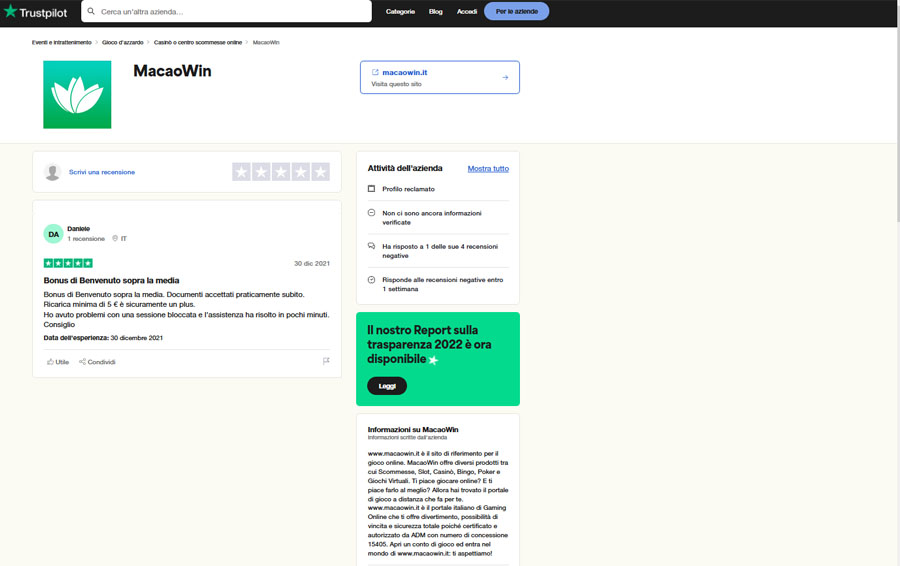Click the Informazioni su MacaoWin heading

[413, 429]
